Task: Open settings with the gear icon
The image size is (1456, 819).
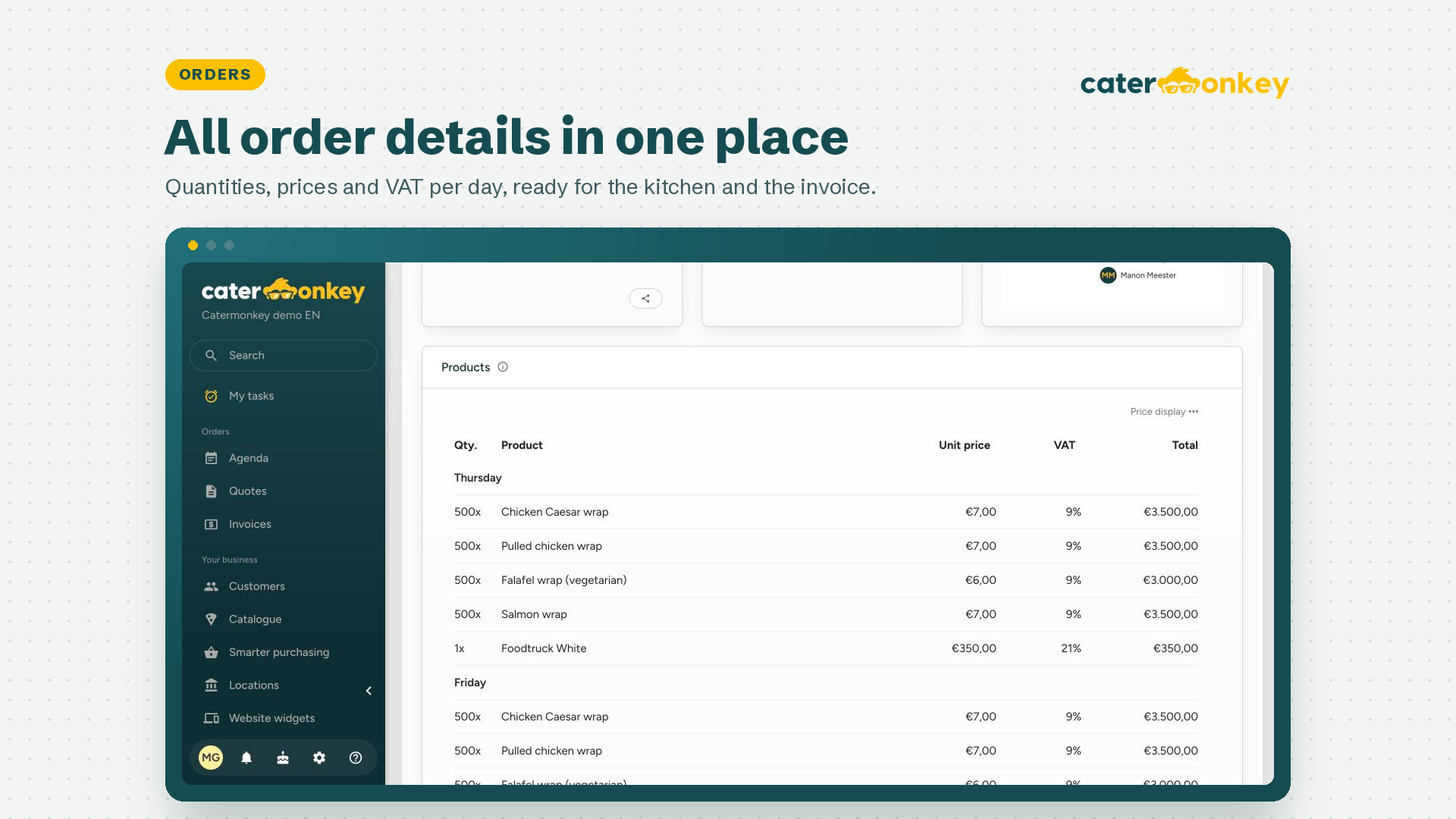Action: (319, 758)
